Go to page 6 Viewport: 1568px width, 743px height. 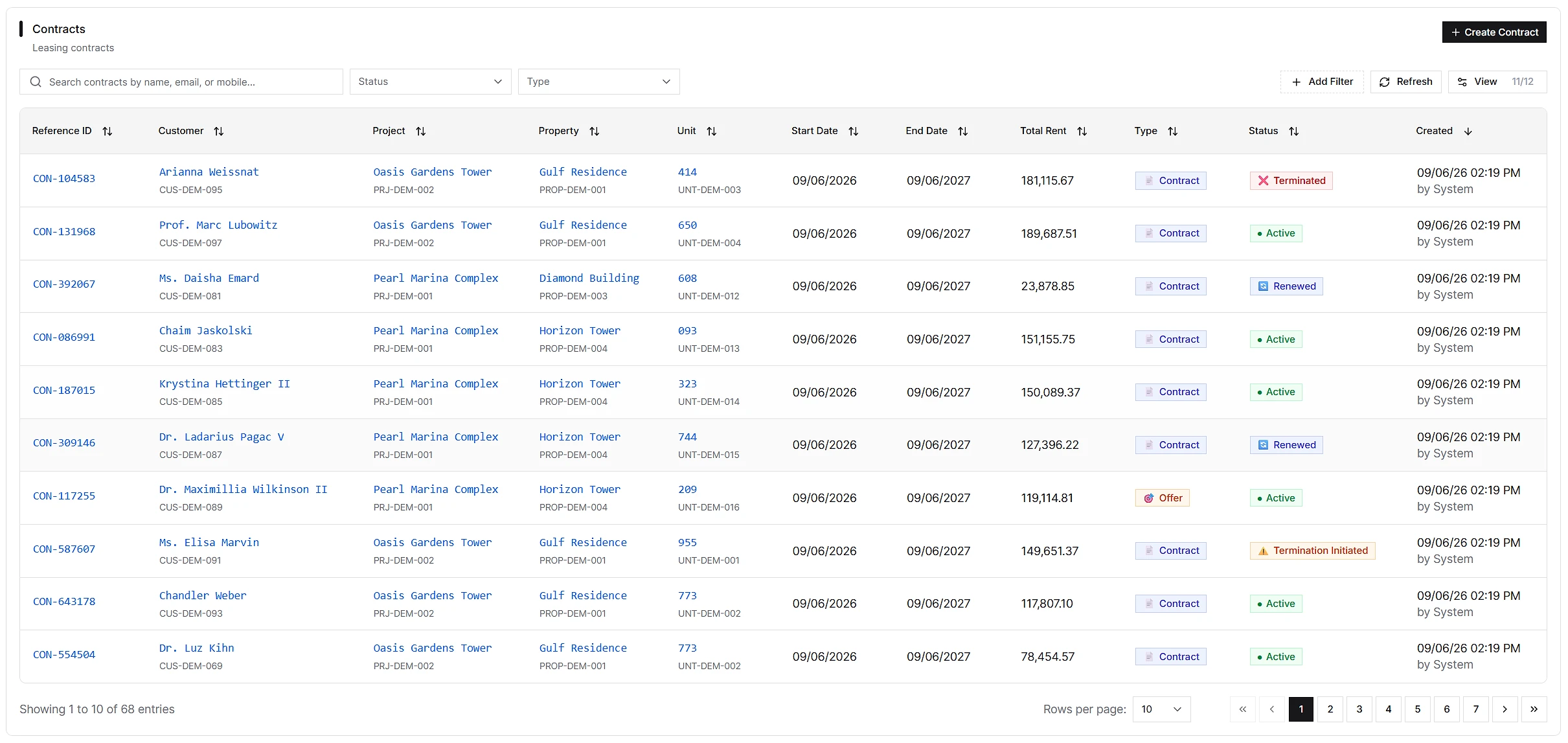point(1447,709)
